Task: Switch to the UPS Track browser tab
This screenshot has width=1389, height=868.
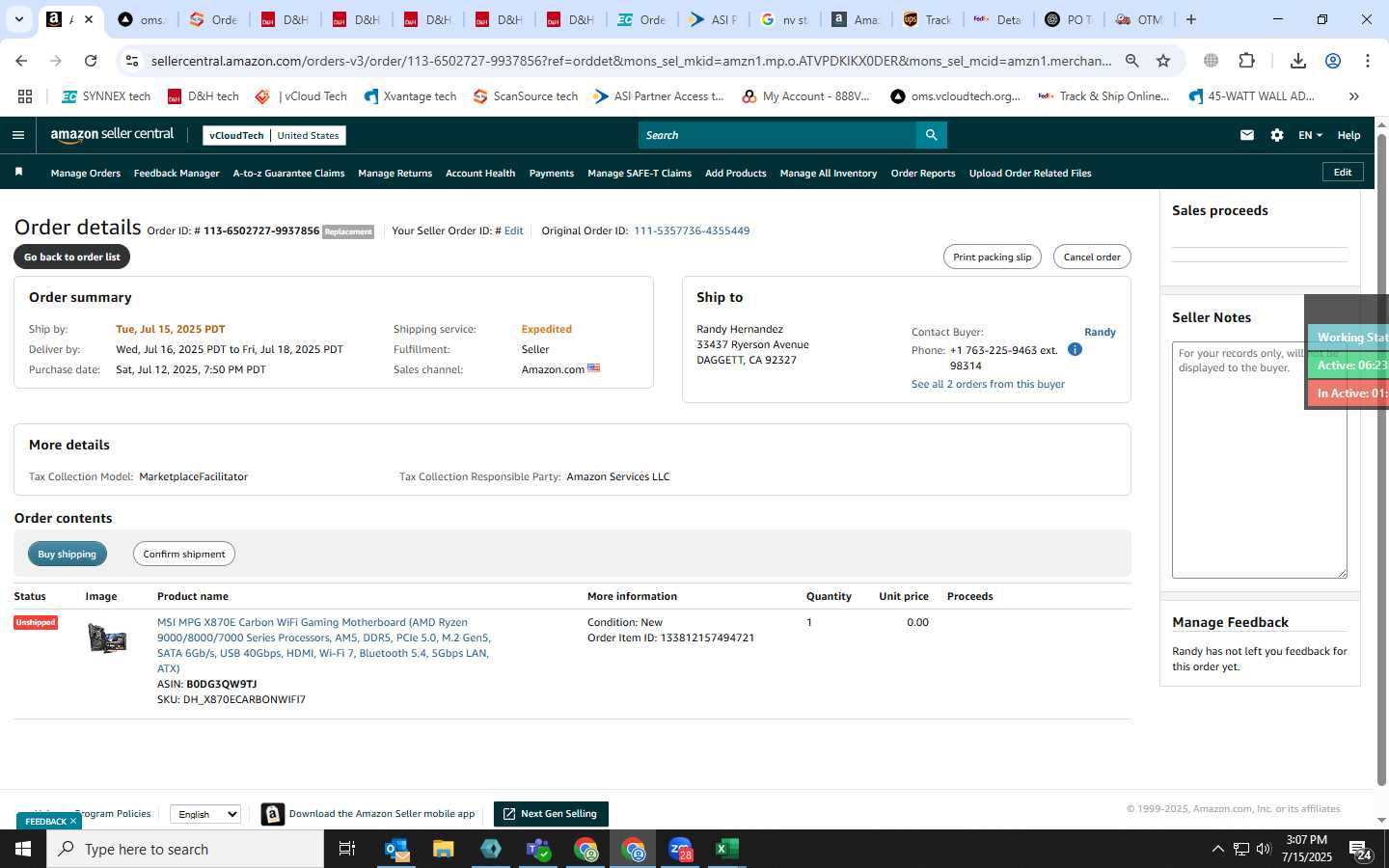Action: 926,19
